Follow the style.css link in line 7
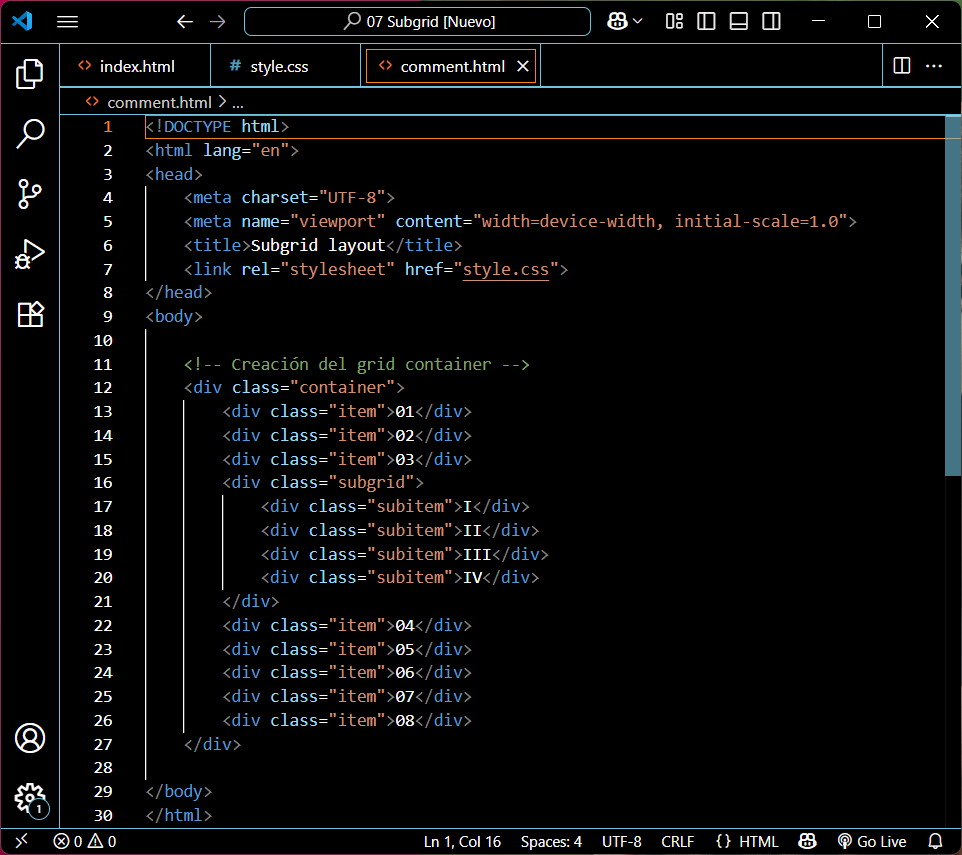The height and width of the screenshot is (855, 962). click(x=506, y=269)
